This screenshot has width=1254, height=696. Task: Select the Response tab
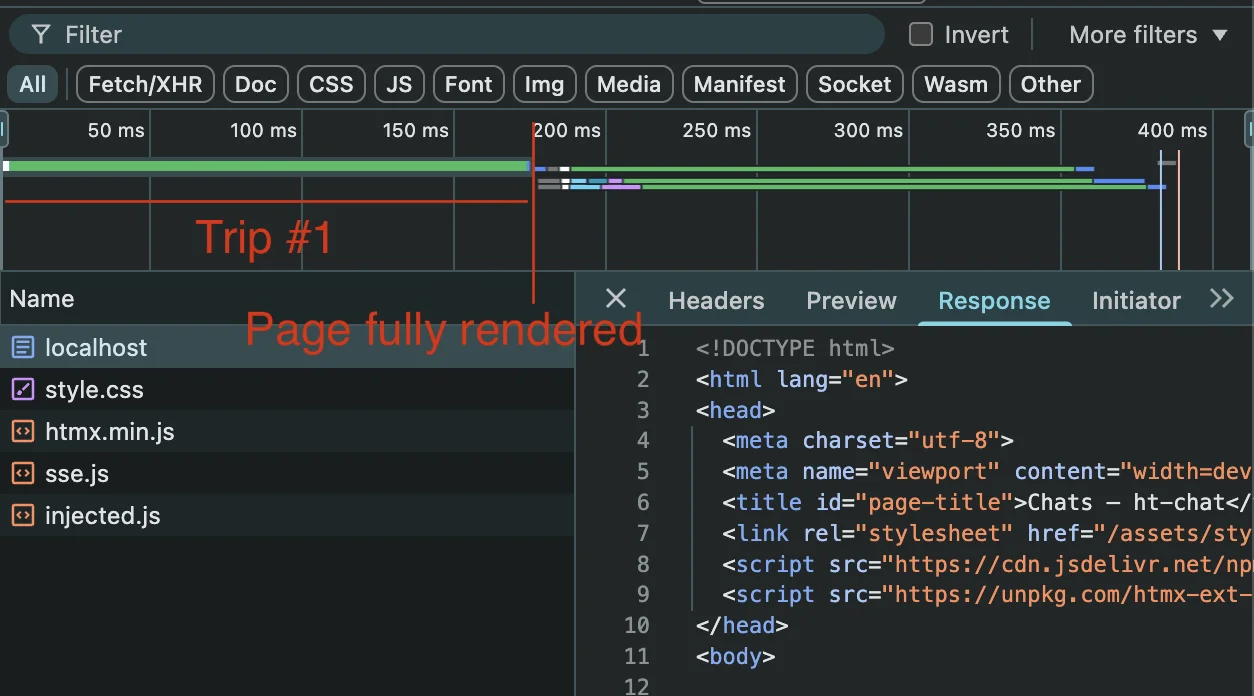pyautogui.click(x=994, y=301)
